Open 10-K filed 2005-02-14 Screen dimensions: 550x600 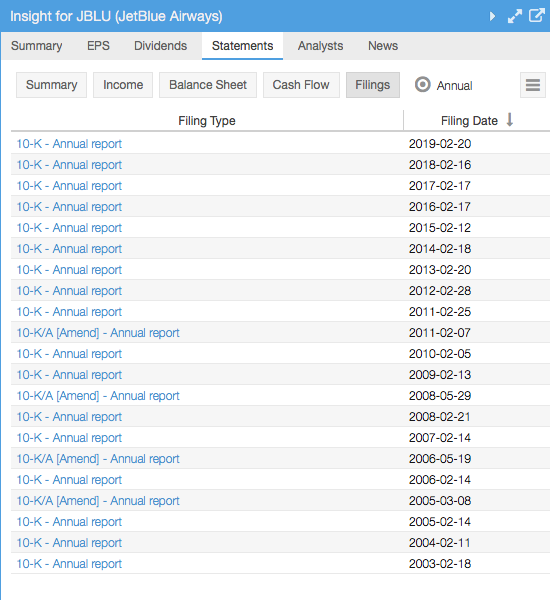[x=69, y=522]
